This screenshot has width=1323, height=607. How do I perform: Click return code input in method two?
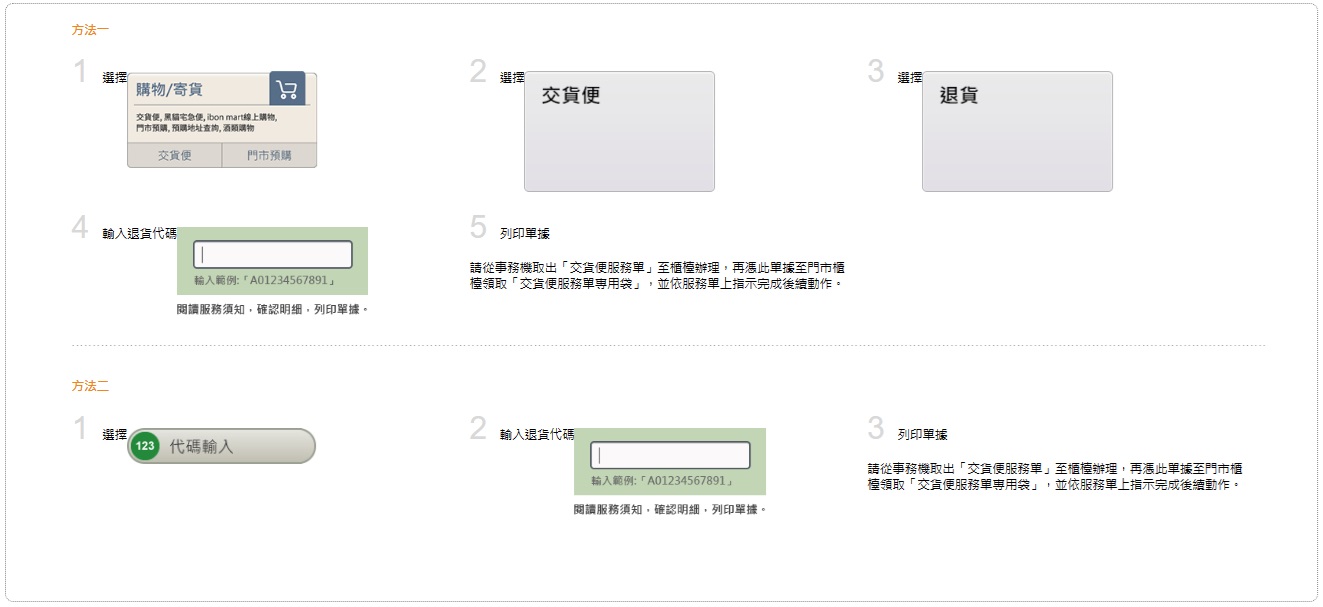click(670, 455)
